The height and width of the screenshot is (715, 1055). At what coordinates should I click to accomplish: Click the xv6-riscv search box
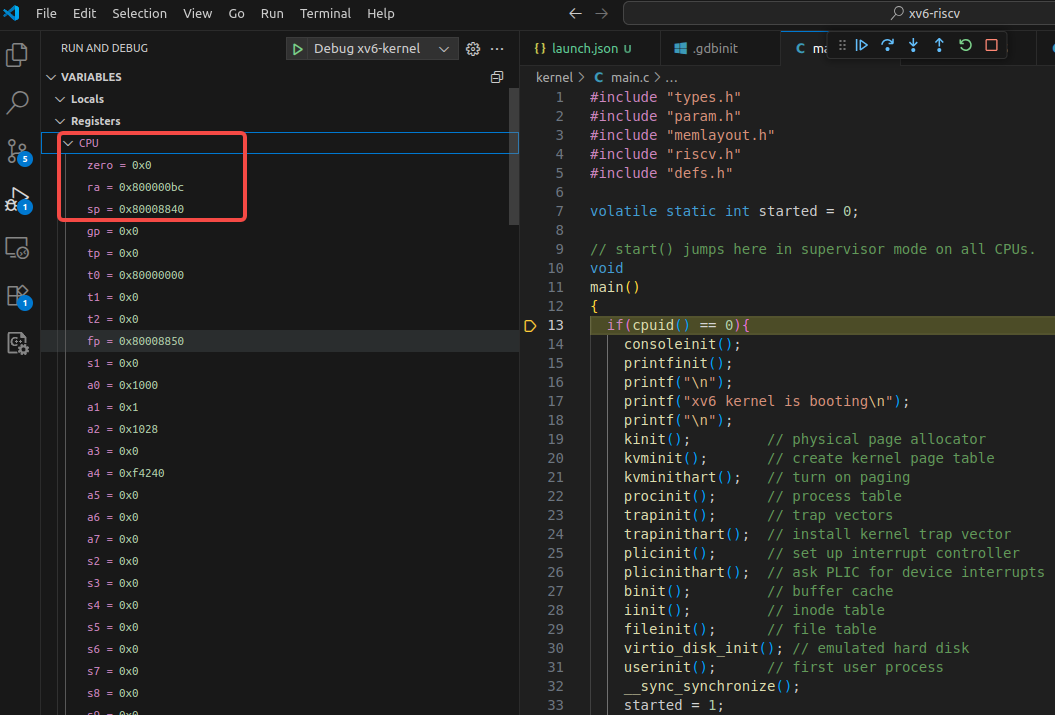[839, 13]
